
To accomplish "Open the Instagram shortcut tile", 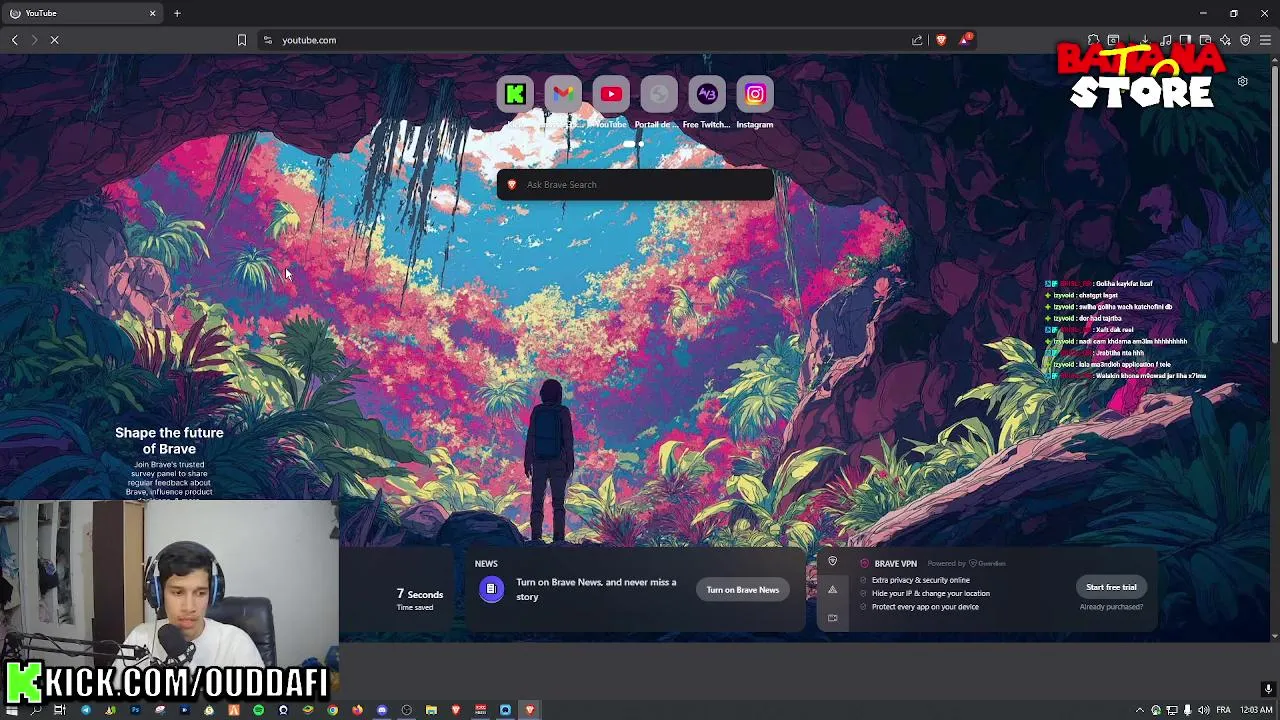I will (x=755, y=95).
